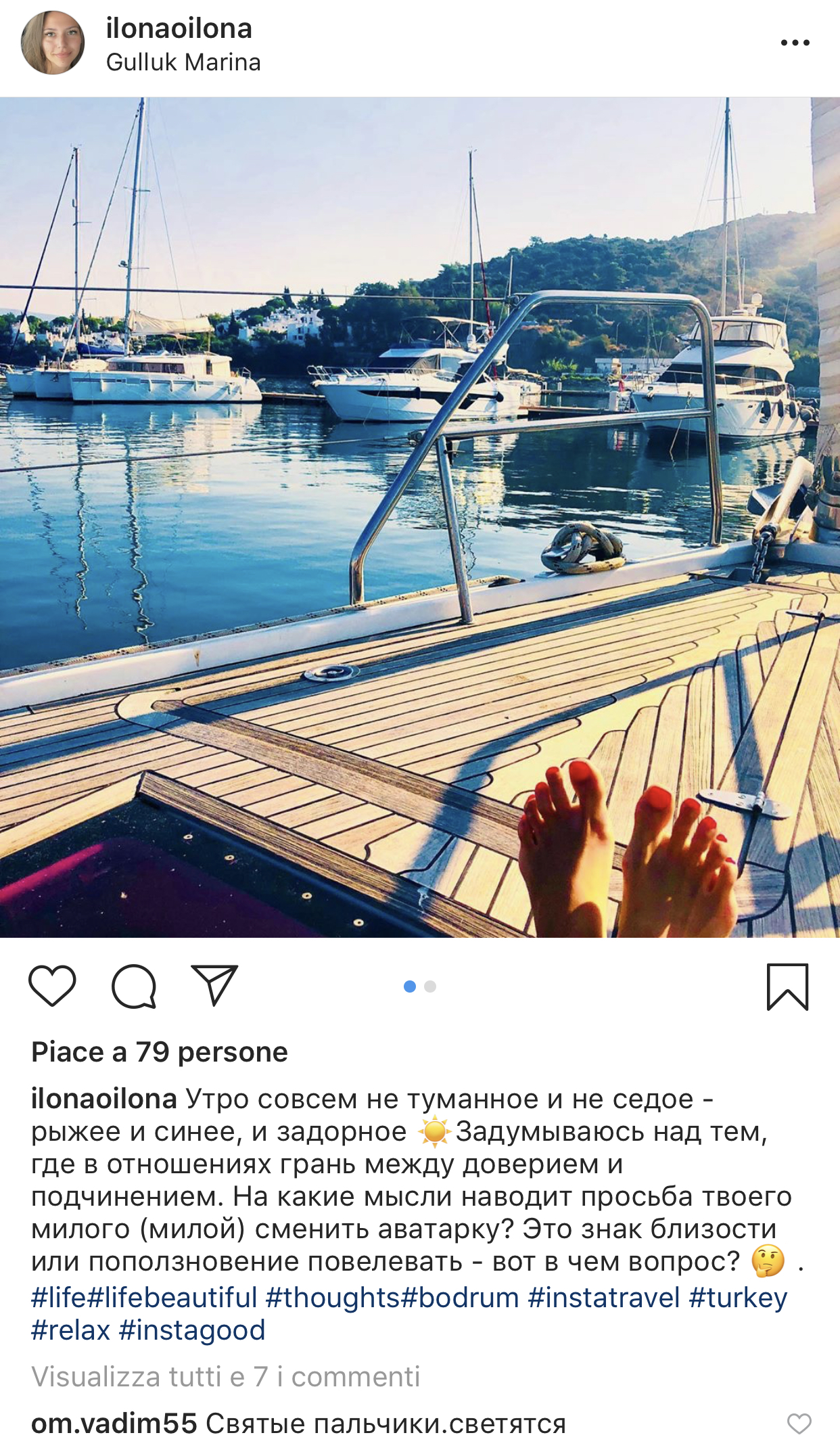
Task: Open ilonaoilona profile picture avatar
Action: click(x=53, y=43)
